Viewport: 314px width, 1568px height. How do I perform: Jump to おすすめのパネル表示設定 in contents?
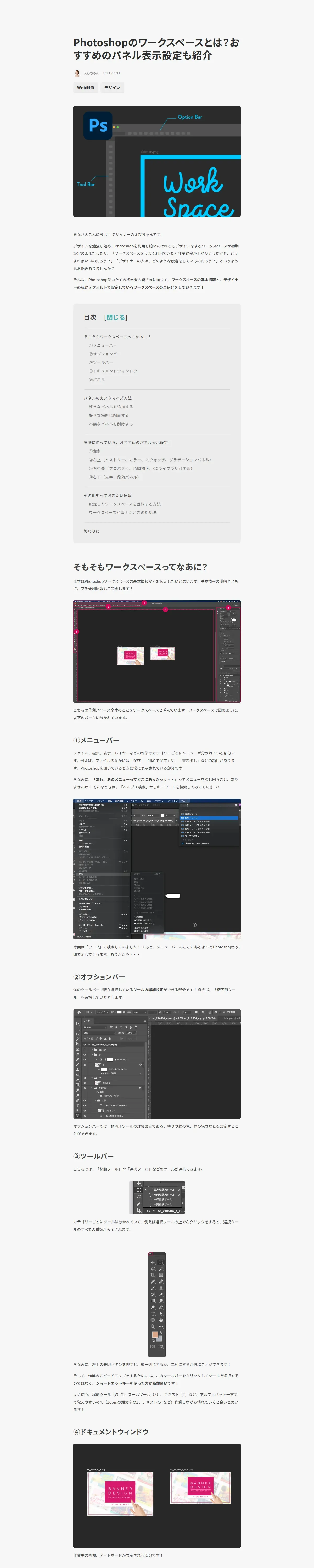coord(126,442)
